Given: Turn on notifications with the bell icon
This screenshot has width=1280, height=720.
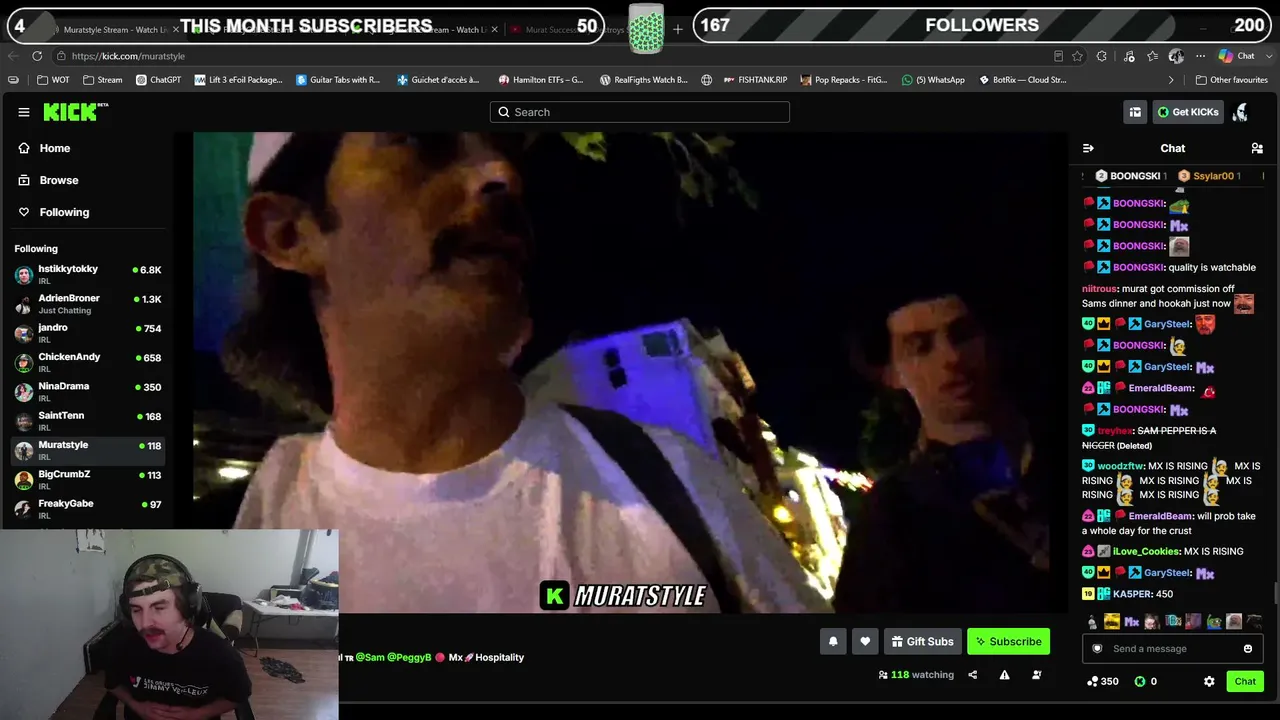Looking at the screenshot, I should pos(833,642).
